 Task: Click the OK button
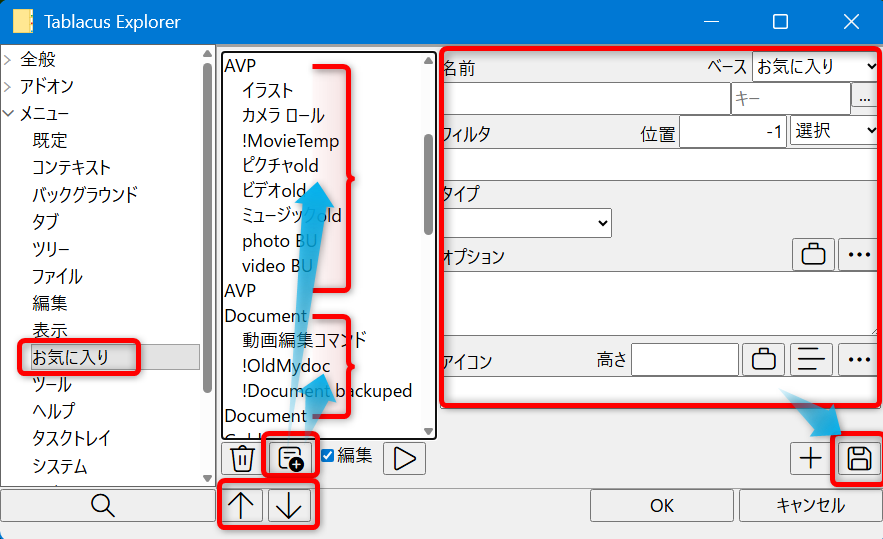[x=662, y=505]
